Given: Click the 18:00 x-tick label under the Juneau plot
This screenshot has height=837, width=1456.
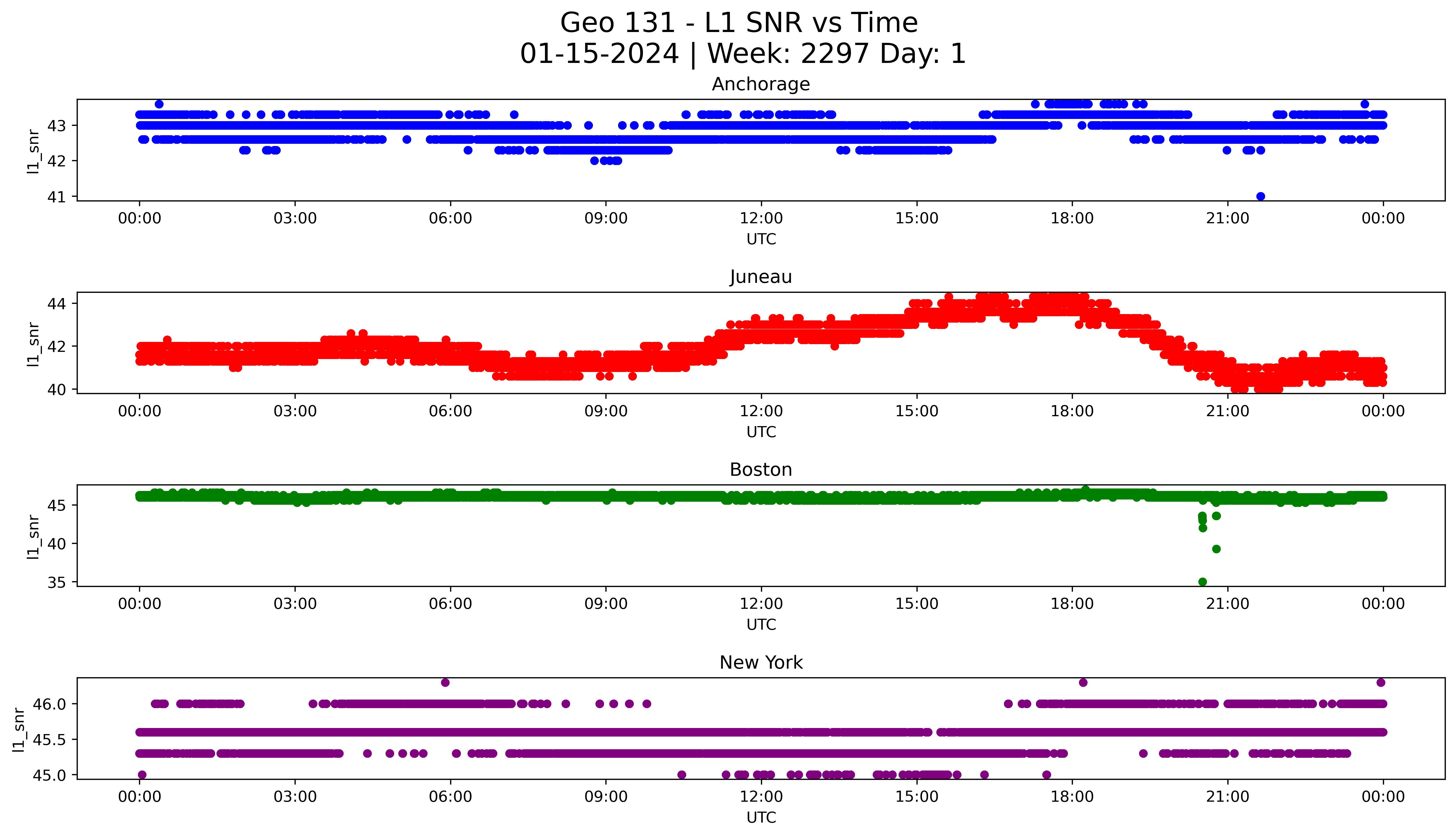Looking at the screenshot, I should coord(1072,411).
